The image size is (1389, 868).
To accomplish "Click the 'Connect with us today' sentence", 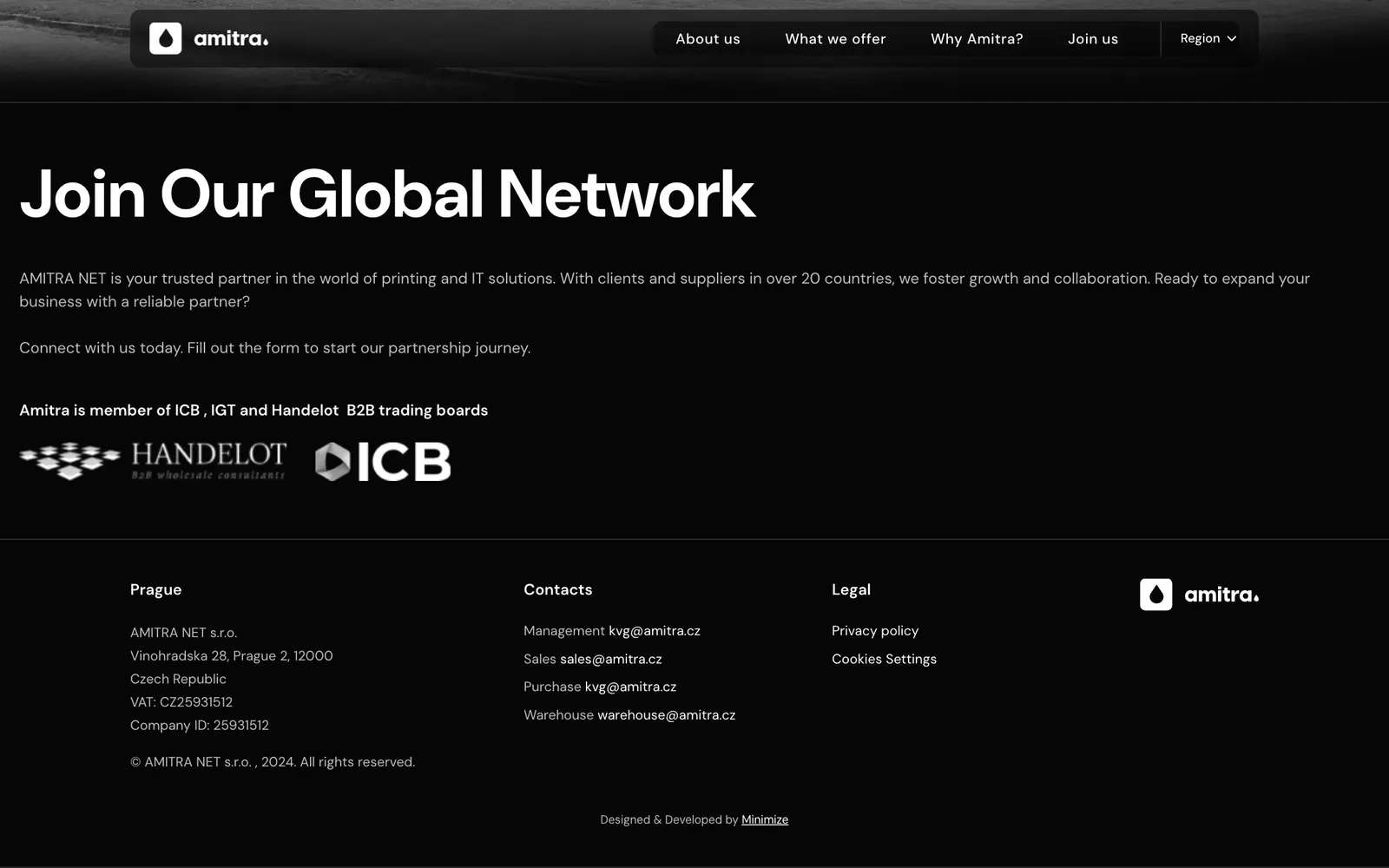I will pos(275,348).
